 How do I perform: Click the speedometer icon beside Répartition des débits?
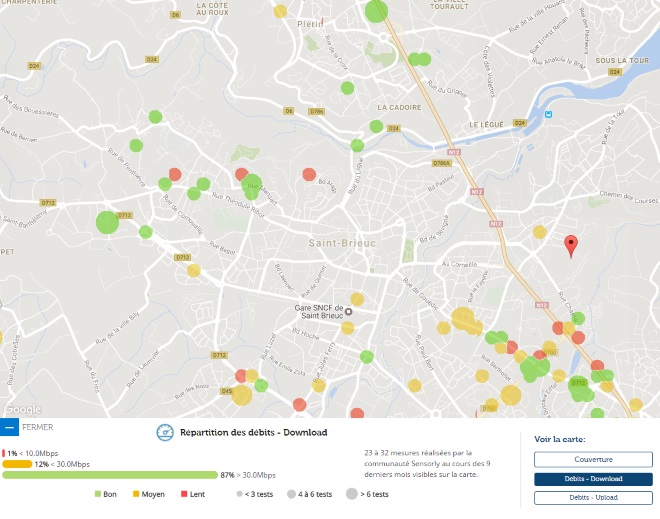(165, 432)
